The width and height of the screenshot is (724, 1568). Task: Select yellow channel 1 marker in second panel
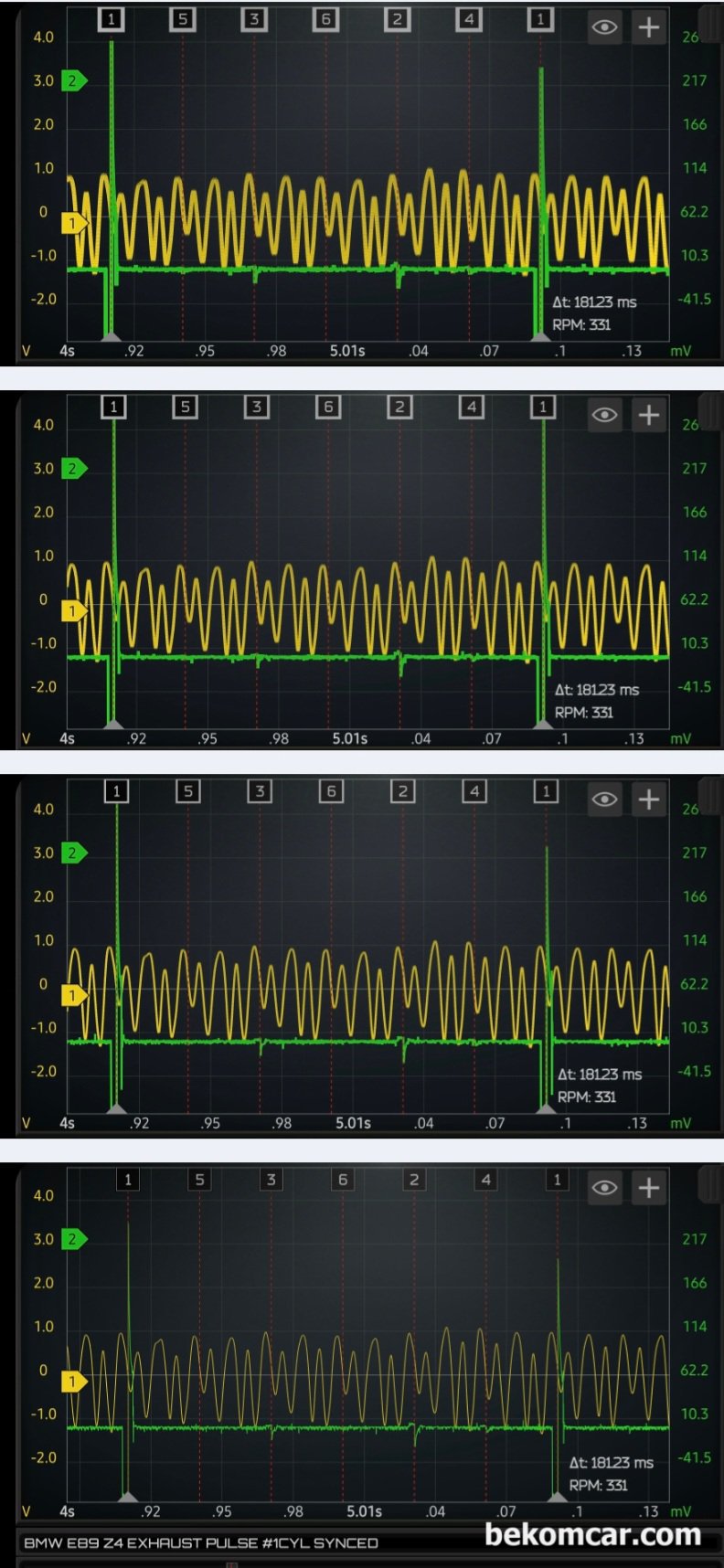click(x=73, y=609)
